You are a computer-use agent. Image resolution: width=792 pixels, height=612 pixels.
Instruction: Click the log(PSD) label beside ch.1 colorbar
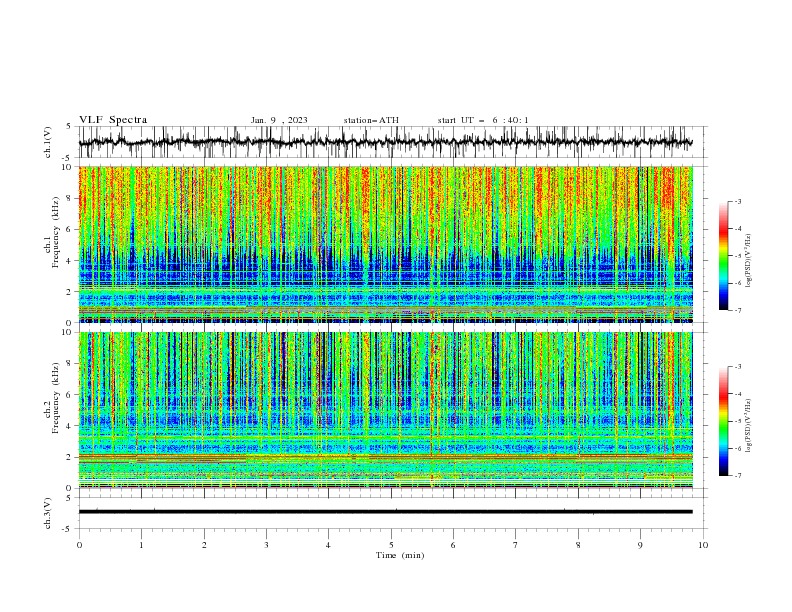click(749, 261)
